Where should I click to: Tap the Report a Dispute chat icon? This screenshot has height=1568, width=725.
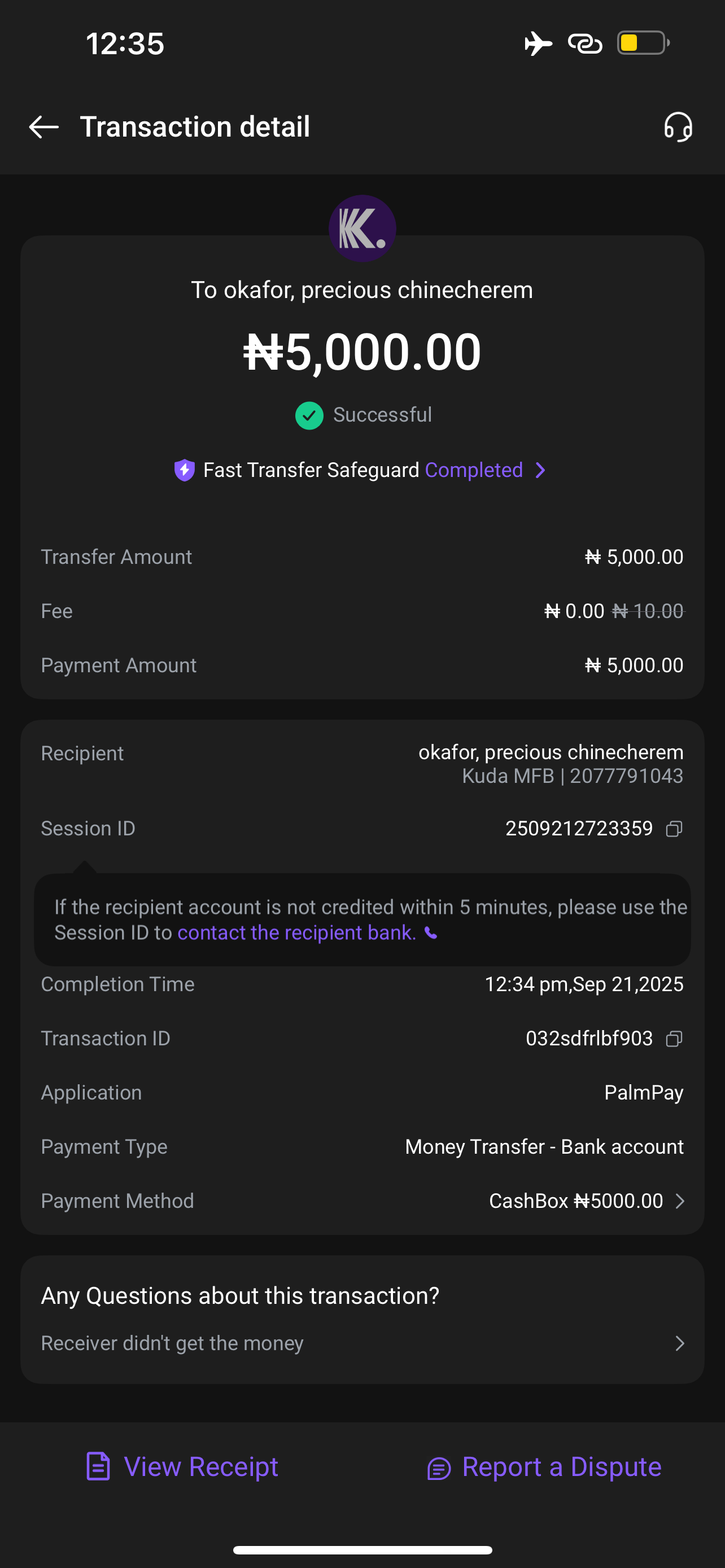pyautogui.click(x=439, y=1468)
